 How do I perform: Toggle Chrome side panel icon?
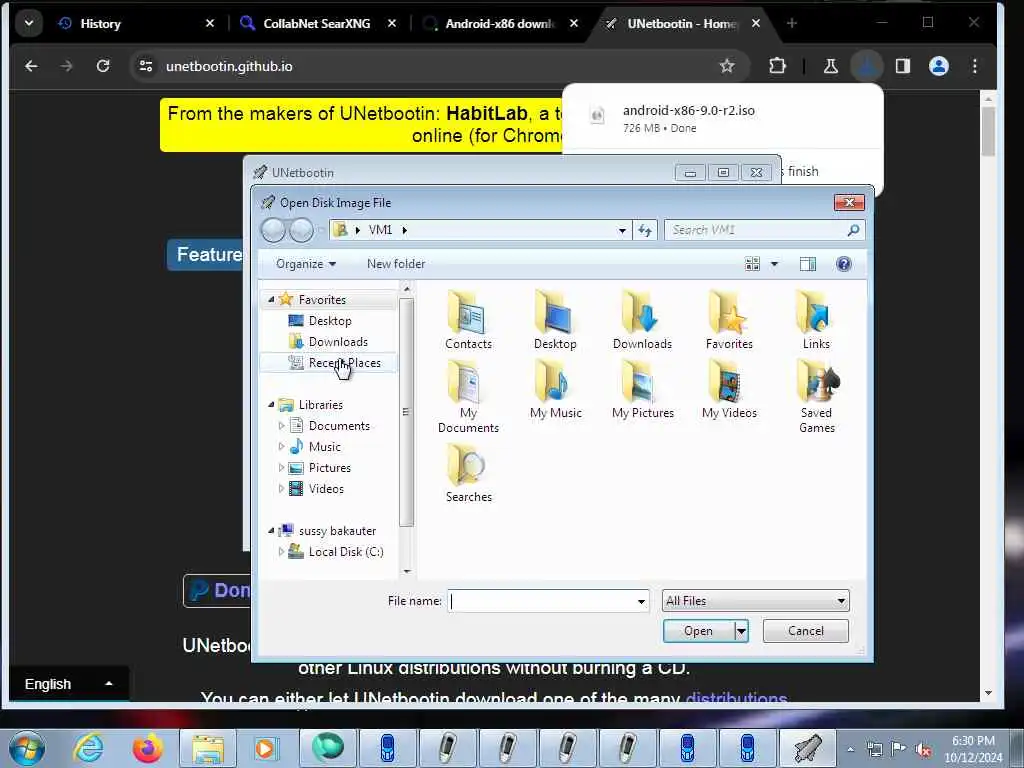click(x=903, y=66)
